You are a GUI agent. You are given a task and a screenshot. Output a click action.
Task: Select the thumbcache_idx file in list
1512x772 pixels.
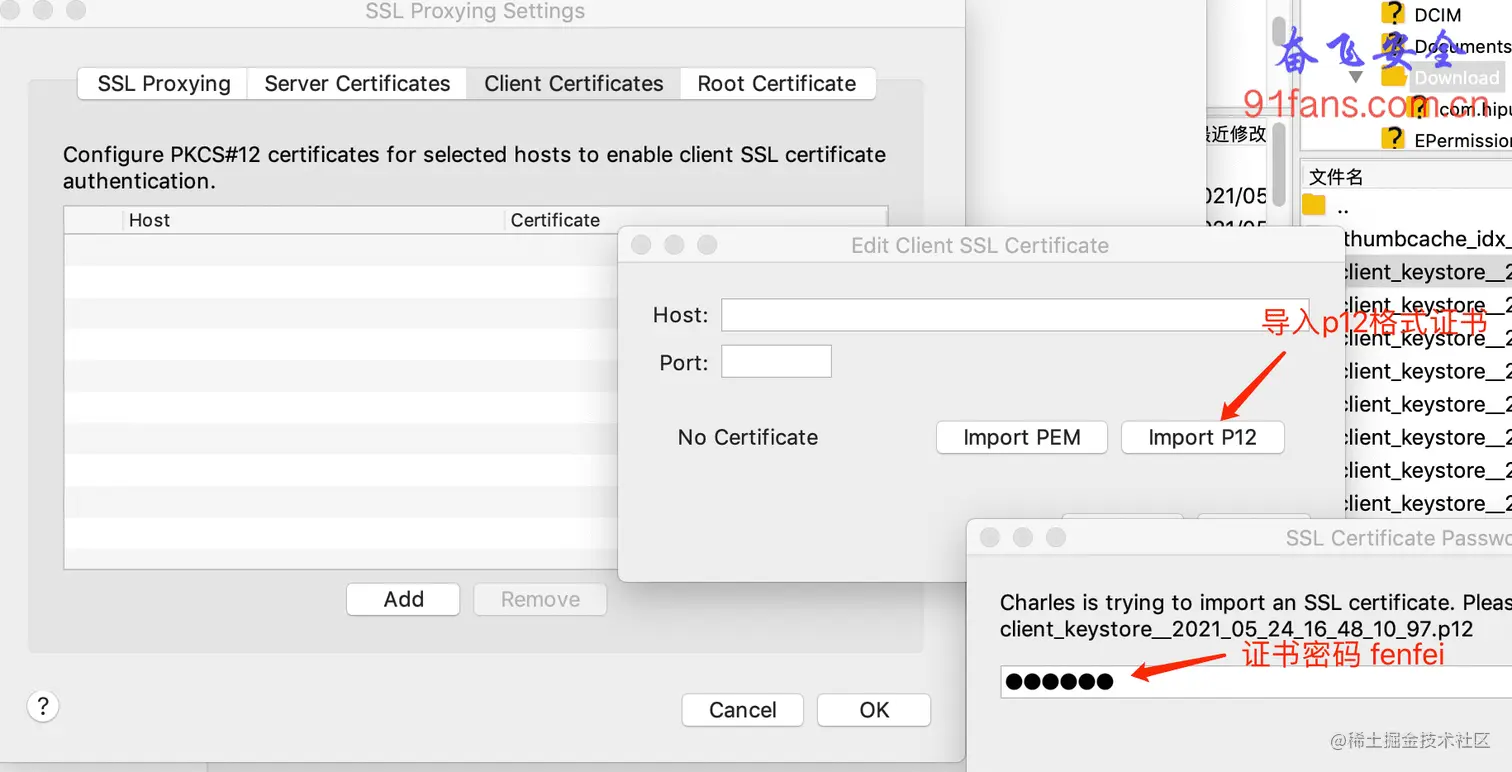coord(1425,239)
